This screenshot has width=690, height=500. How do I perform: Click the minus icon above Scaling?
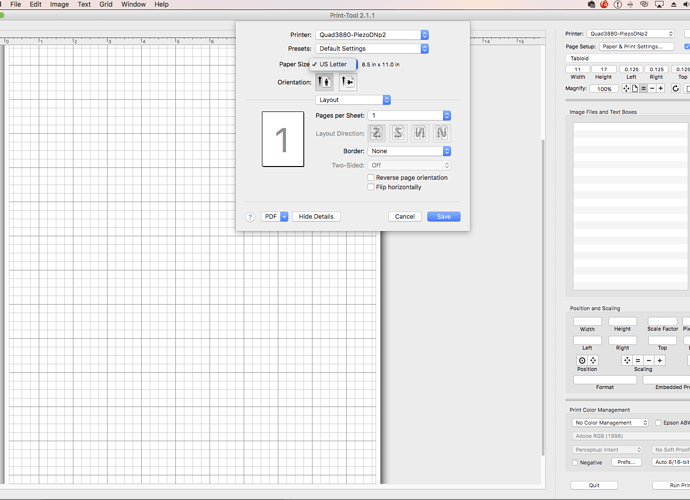tap(649, 360)
